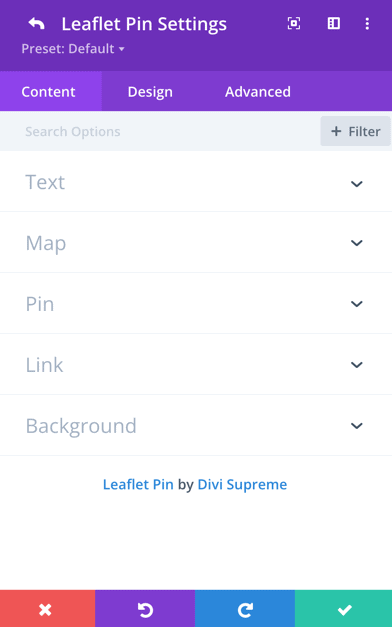Screen dimensions: 392x627
Task: Switch to the Advanced tab
Action: pyautogui.click(x=258, y=92)
